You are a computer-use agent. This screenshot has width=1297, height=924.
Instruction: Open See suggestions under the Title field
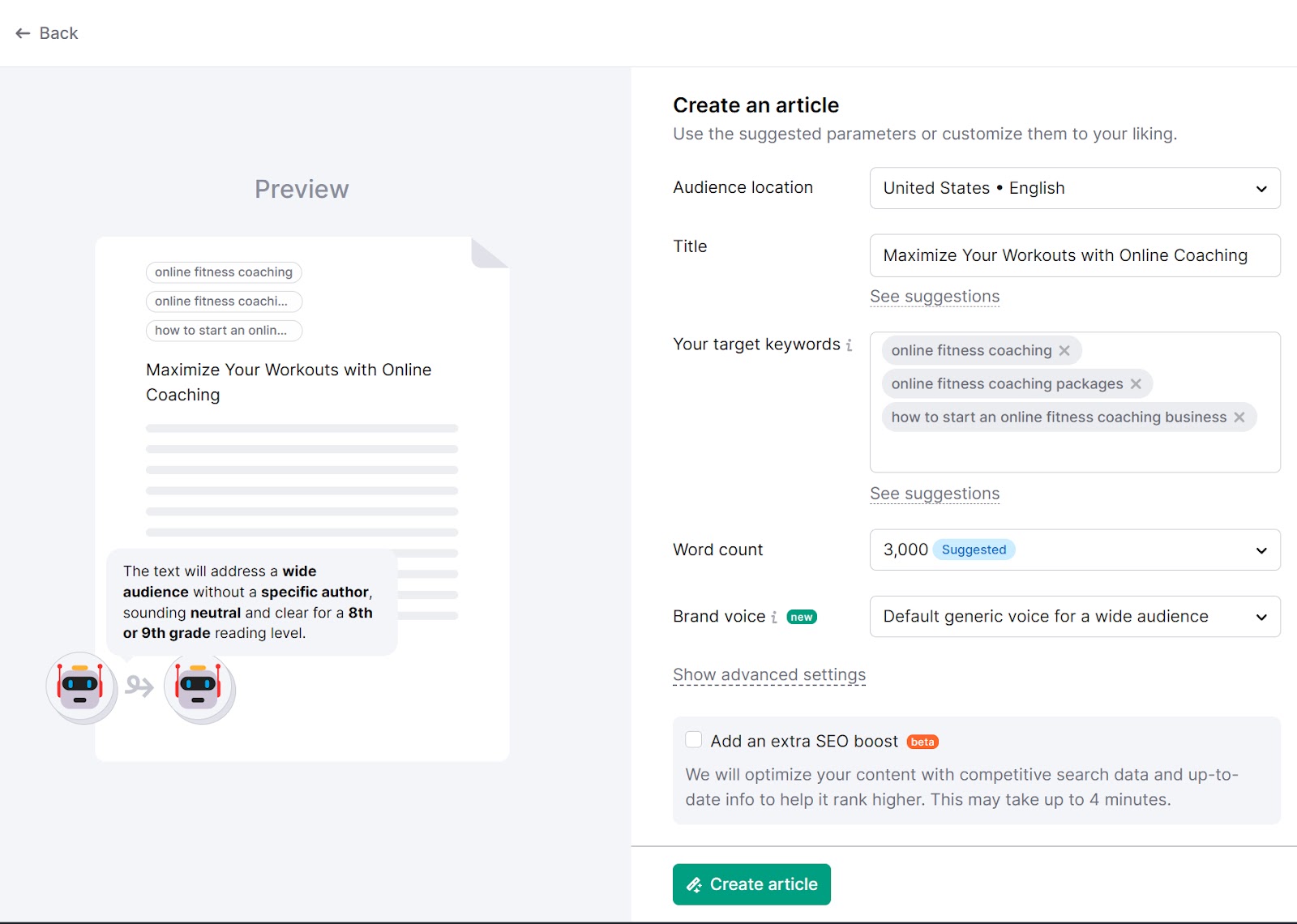click(x=934, y=297)
